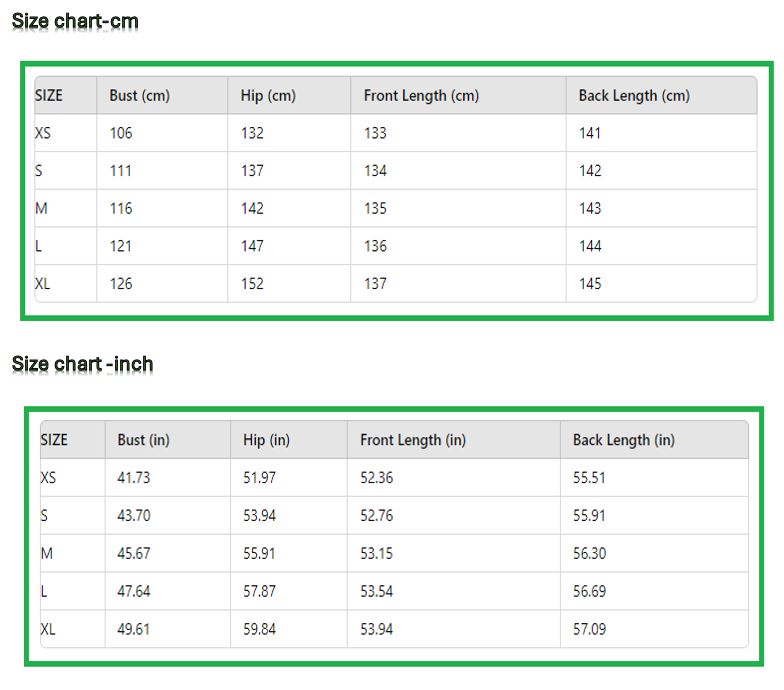This screenshot has height=690, width=784.
Task: Select the Bust (cm) column header
Action: pos(139,96)
